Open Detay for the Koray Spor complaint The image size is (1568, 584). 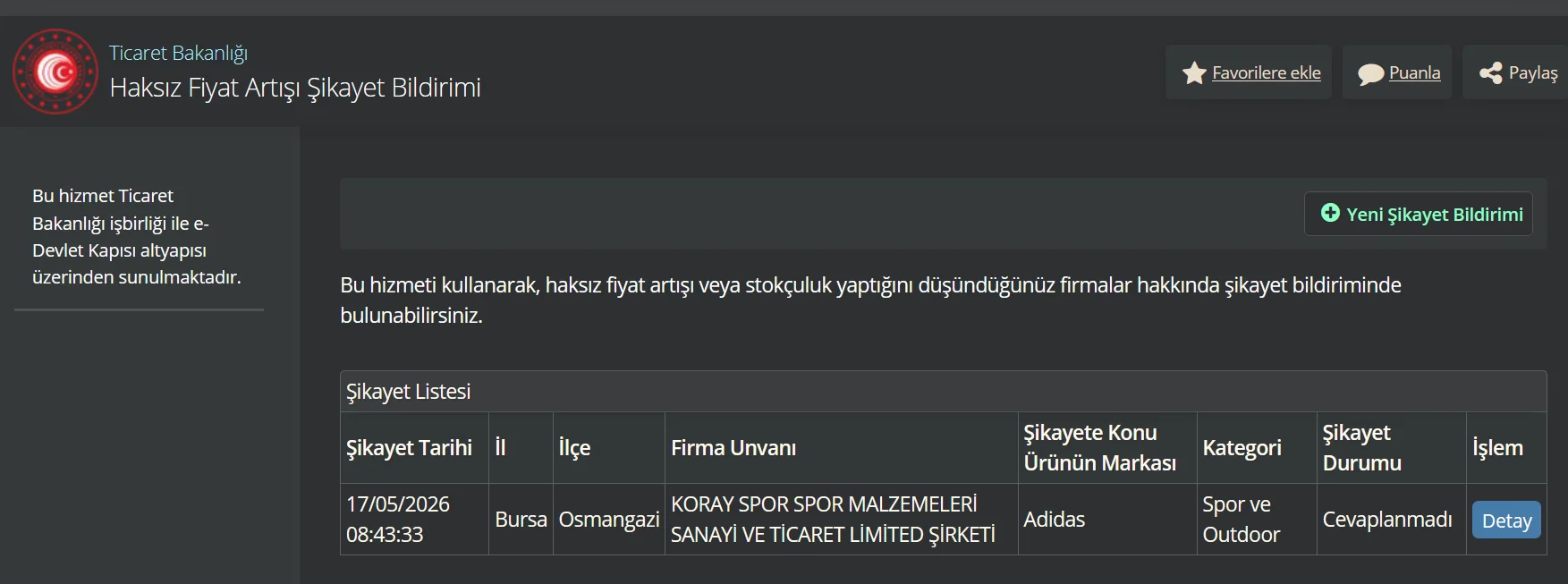1506,521
